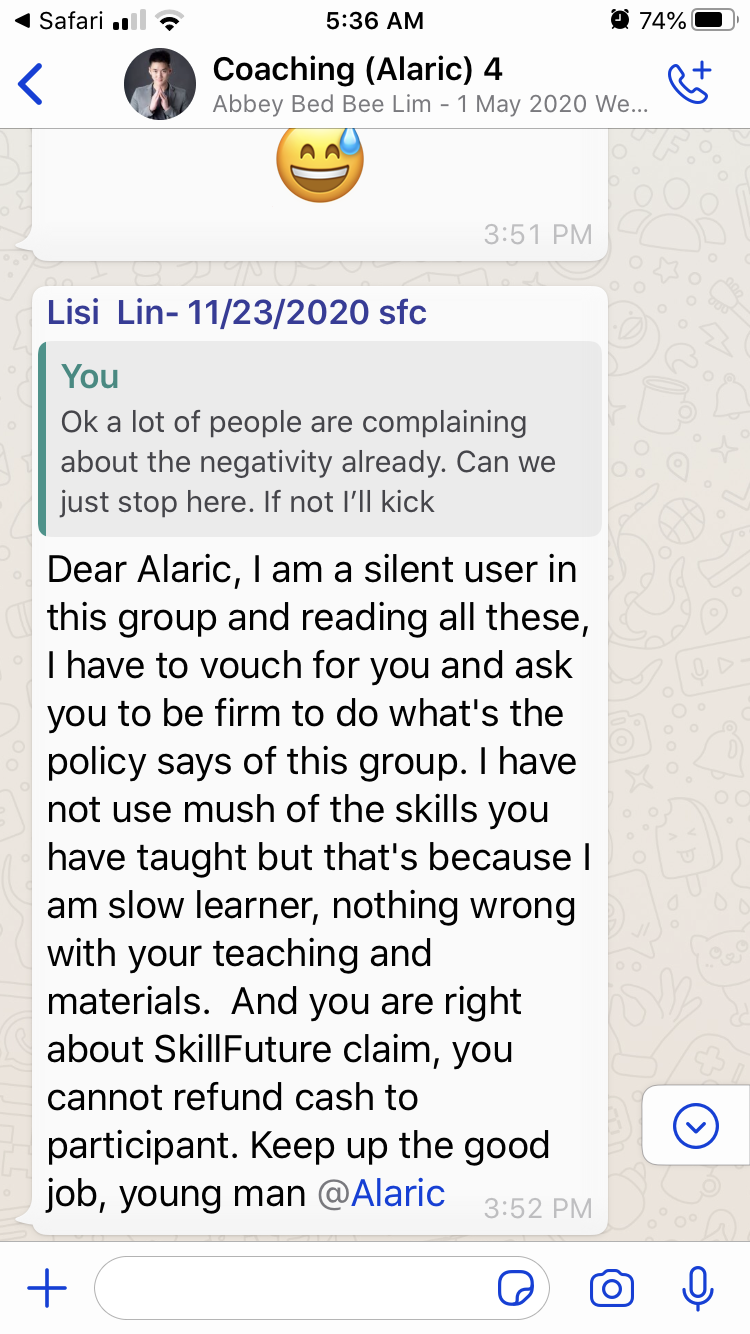Tap the message text input field

[300, 1289]
